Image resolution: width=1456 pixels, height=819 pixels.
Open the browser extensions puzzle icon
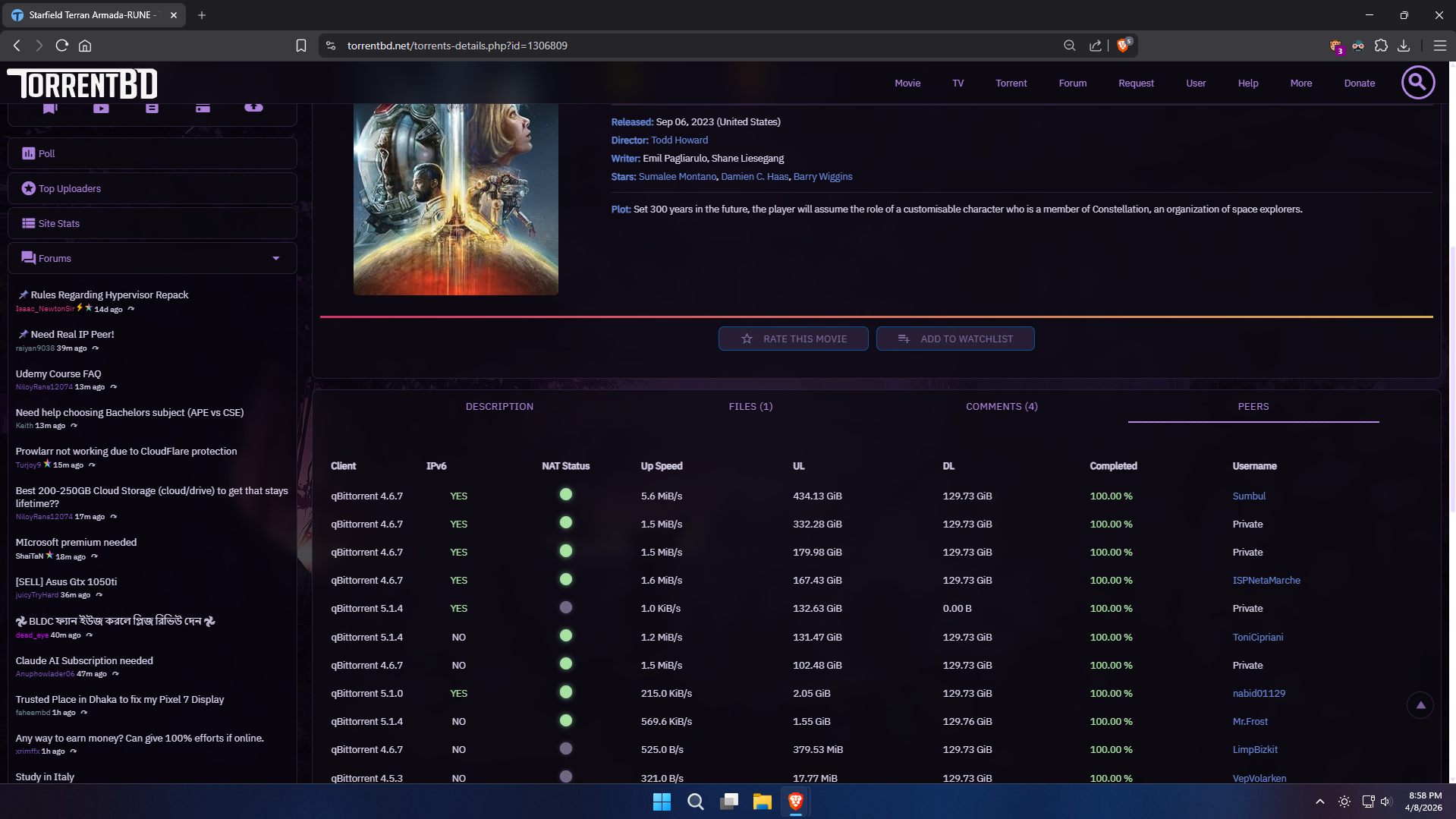click(1381, 46)
